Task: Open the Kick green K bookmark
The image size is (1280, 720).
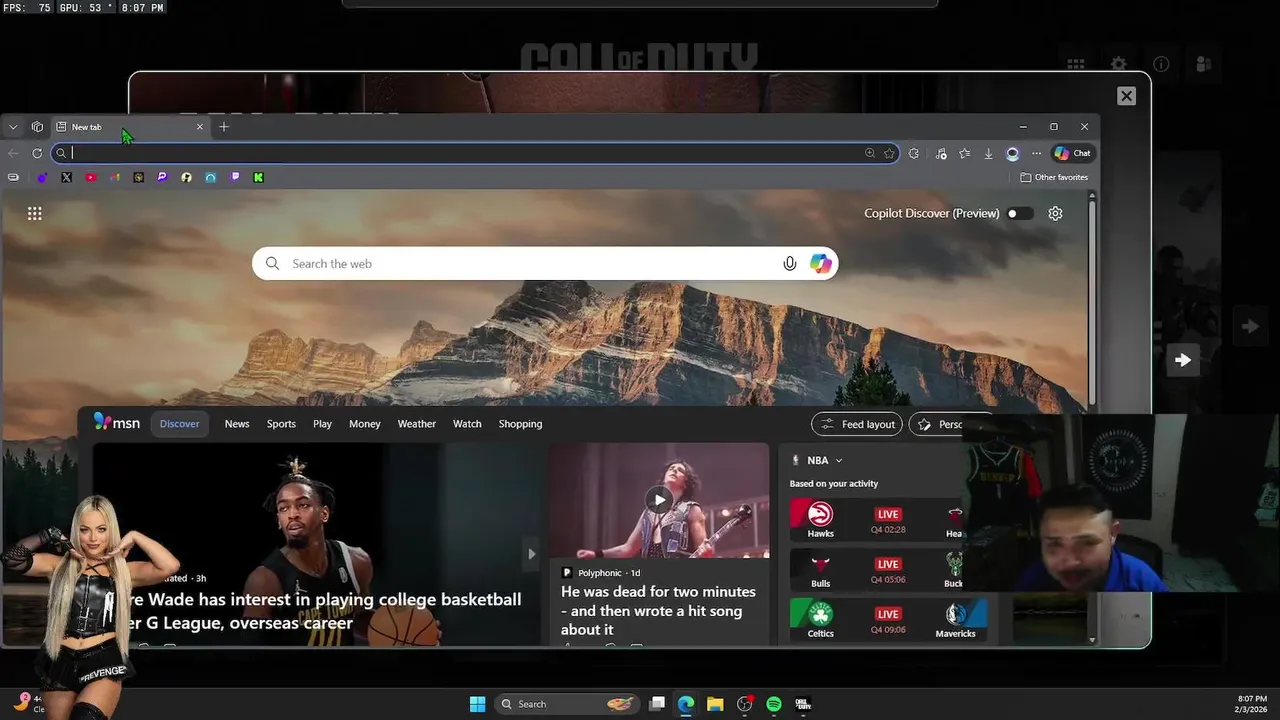Action: pyautogui.click(x=258, y=177)
